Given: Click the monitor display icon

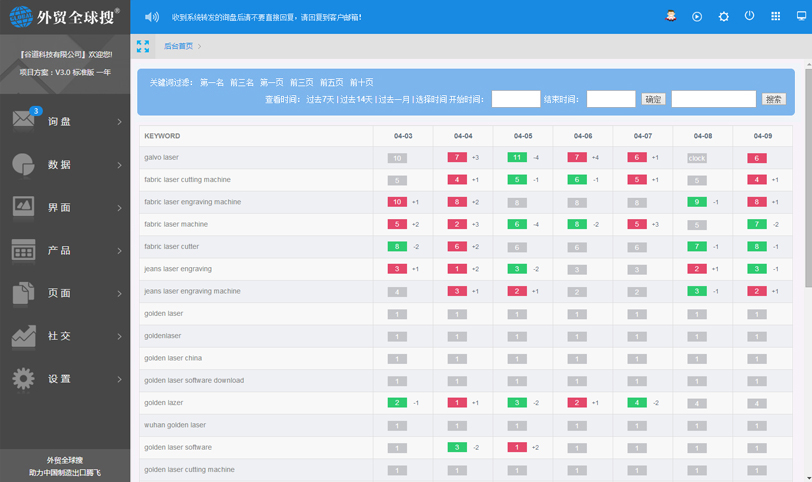Looking at the screenshot, I should tap(800, 17).
